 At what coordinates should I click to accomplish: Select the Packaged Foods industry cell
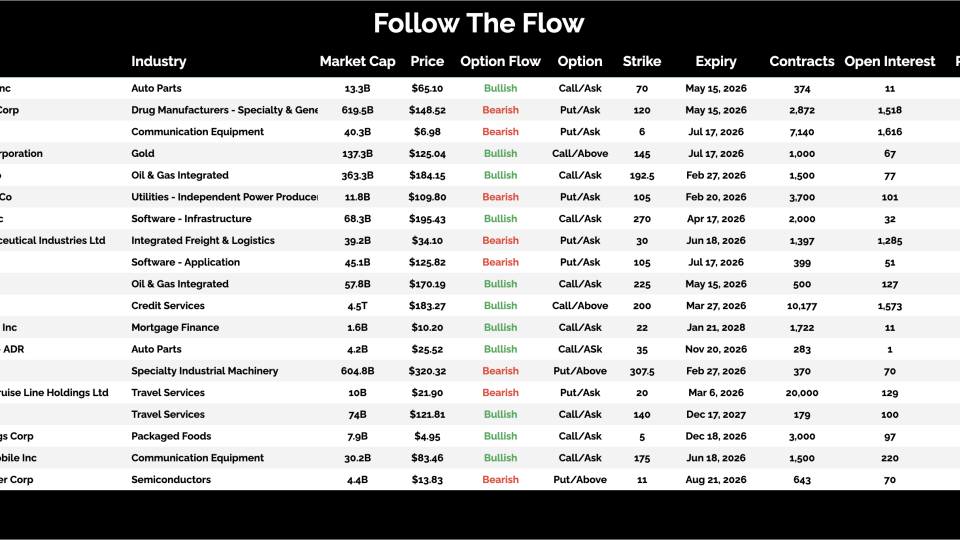coord(170,436)
